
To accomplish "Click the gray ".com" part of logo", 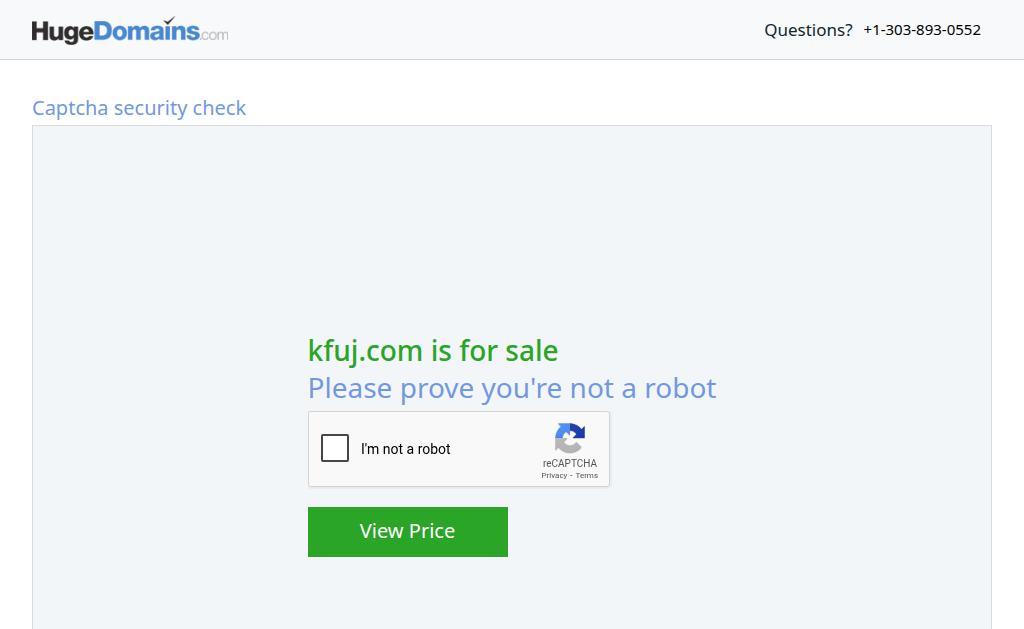I will (214, 35).
